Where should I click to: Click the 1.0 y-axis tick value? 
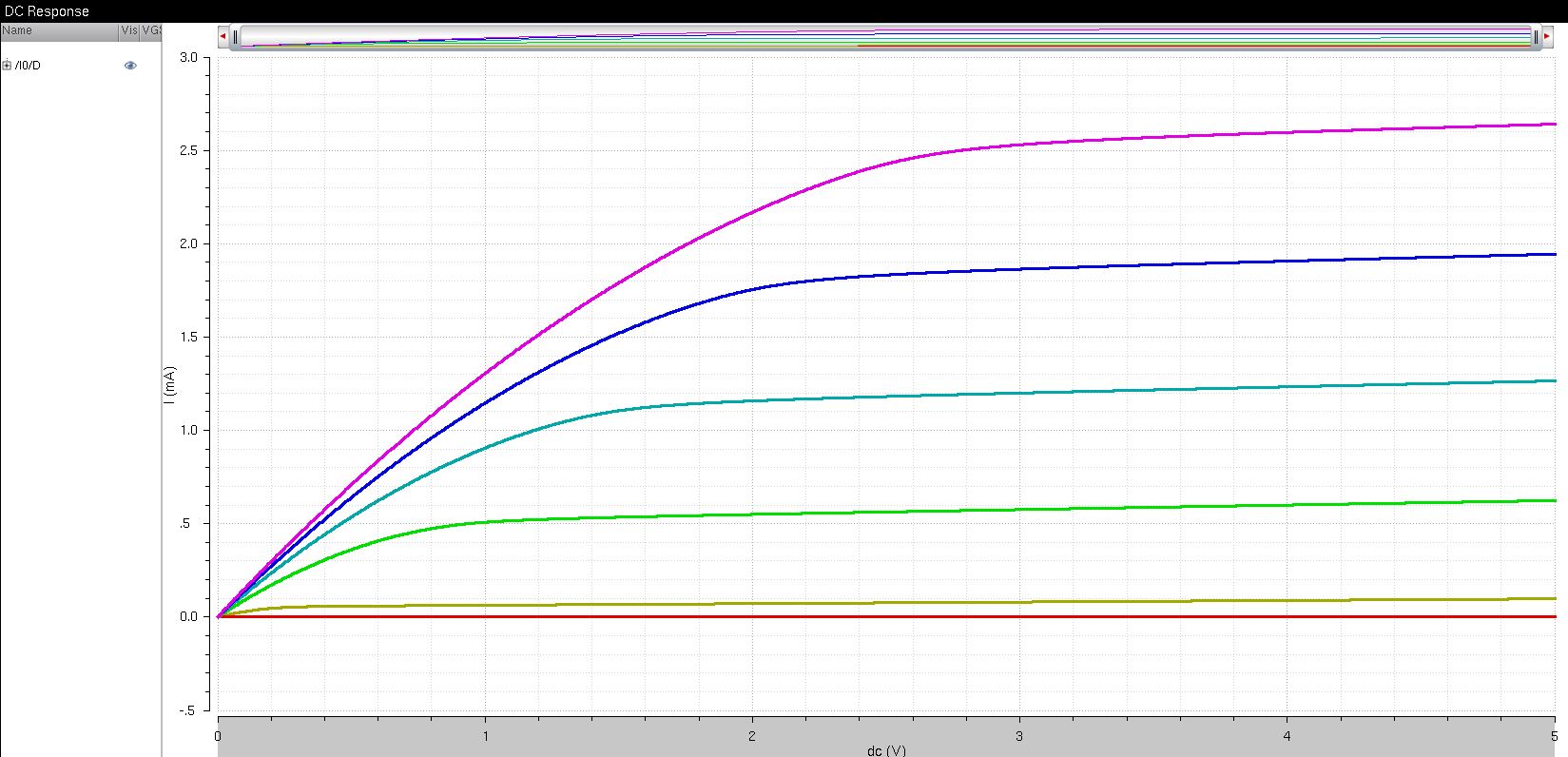(x=188, y=431)
